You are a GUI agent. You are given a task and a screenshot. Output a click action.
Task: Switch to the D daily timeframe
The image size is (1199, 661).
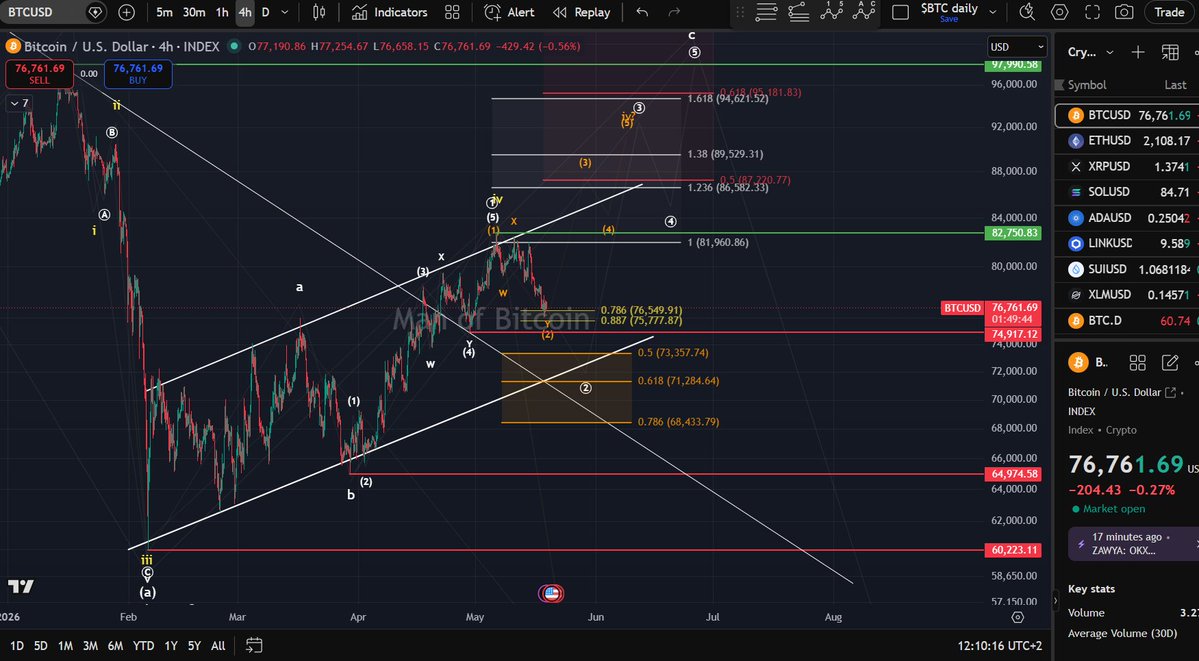(x=265, y=12)
